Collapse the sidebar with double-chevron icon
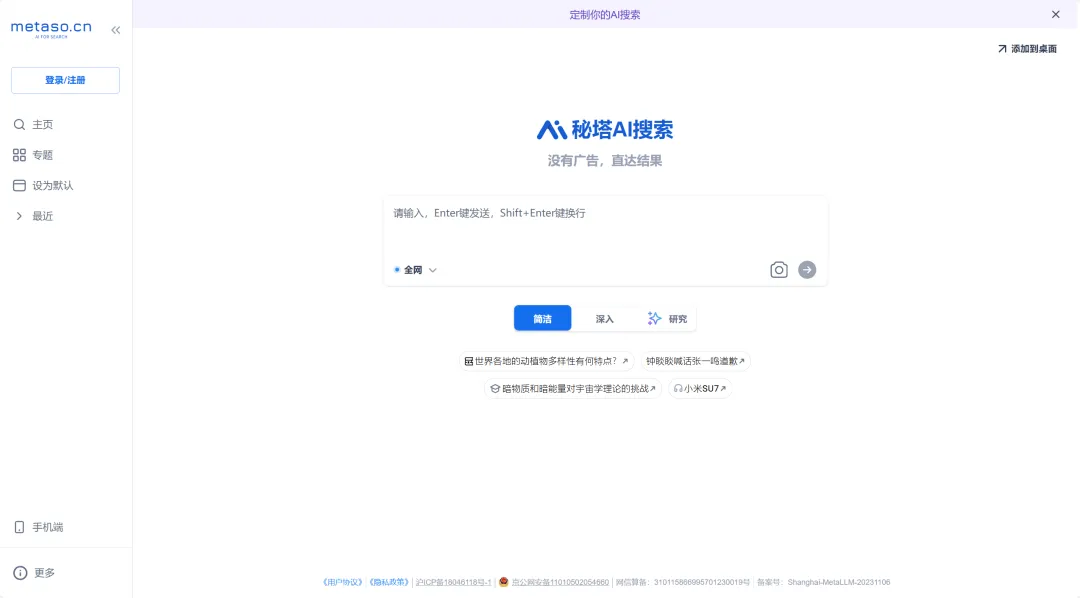The width and height of the screenshot is (1080, 598). tap(115, 29)
